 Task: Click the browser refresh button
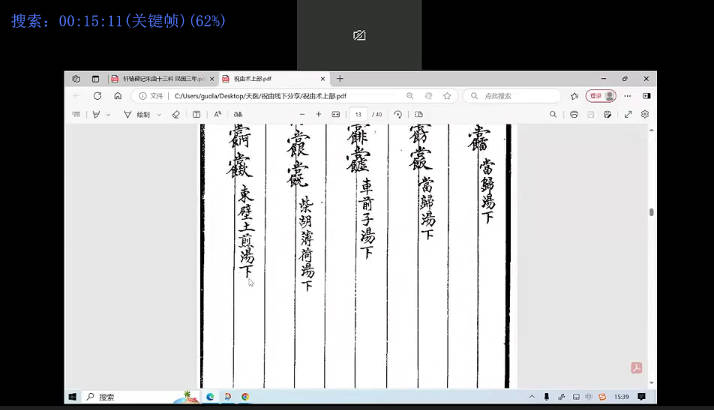click(97, 96)
